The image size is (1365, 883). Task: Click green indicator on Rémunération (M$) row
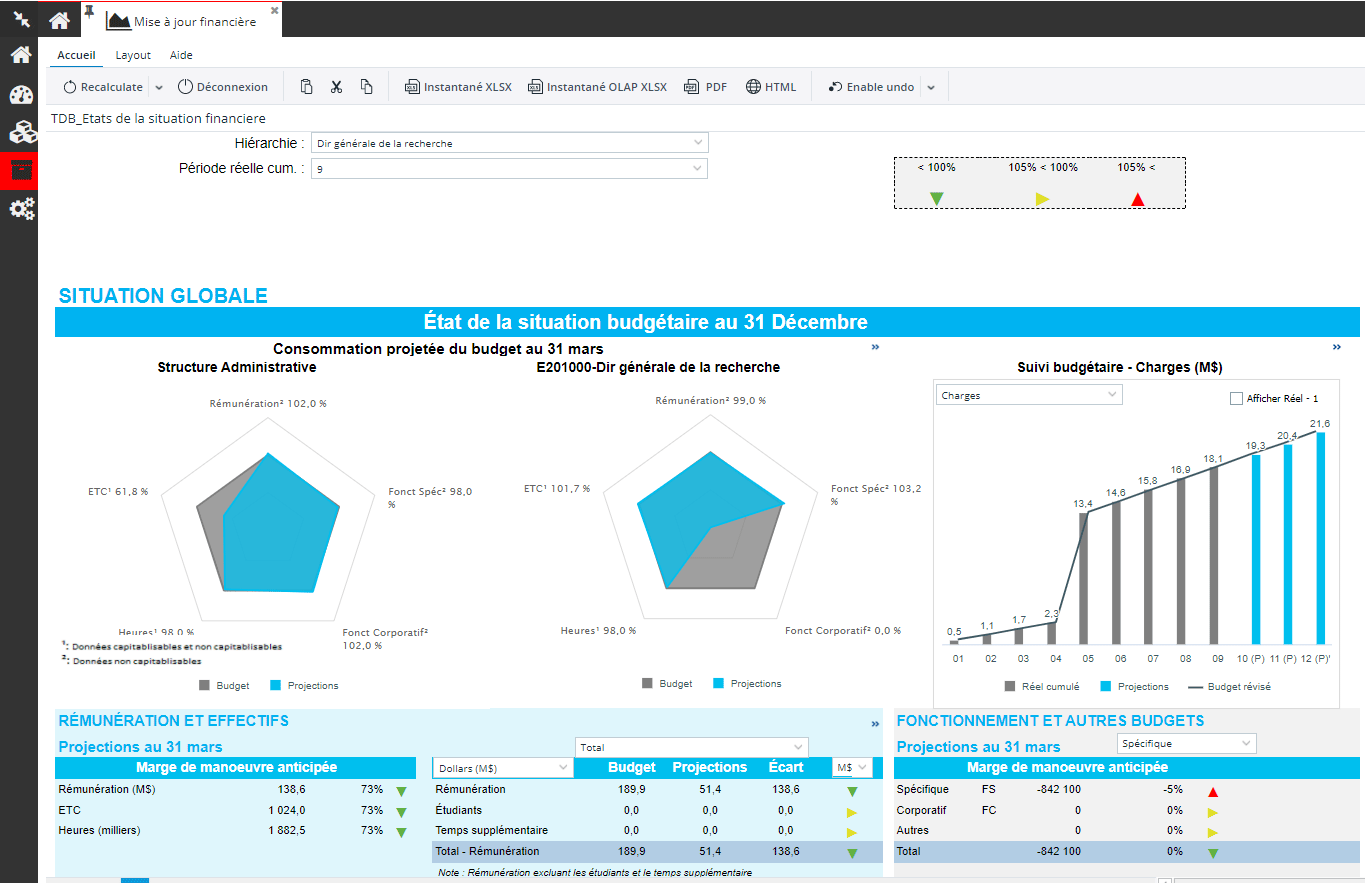(401, 792)
